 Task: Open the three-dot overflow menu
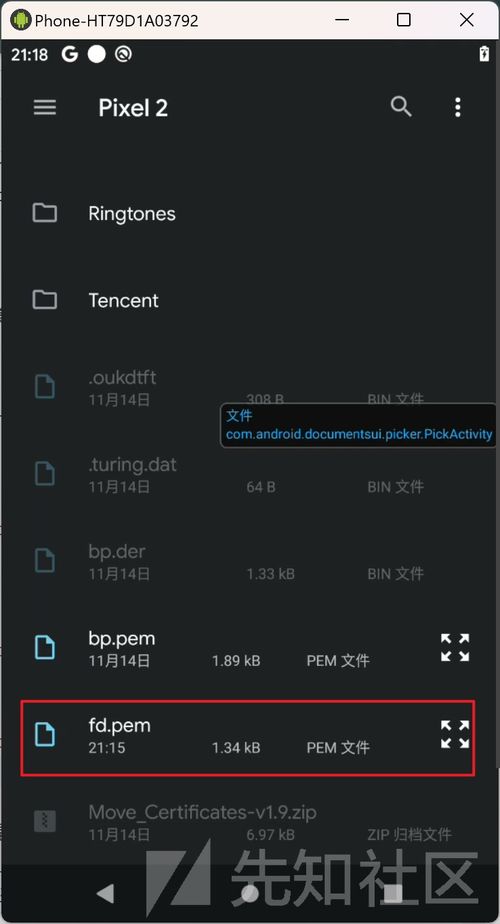point(458,107)
